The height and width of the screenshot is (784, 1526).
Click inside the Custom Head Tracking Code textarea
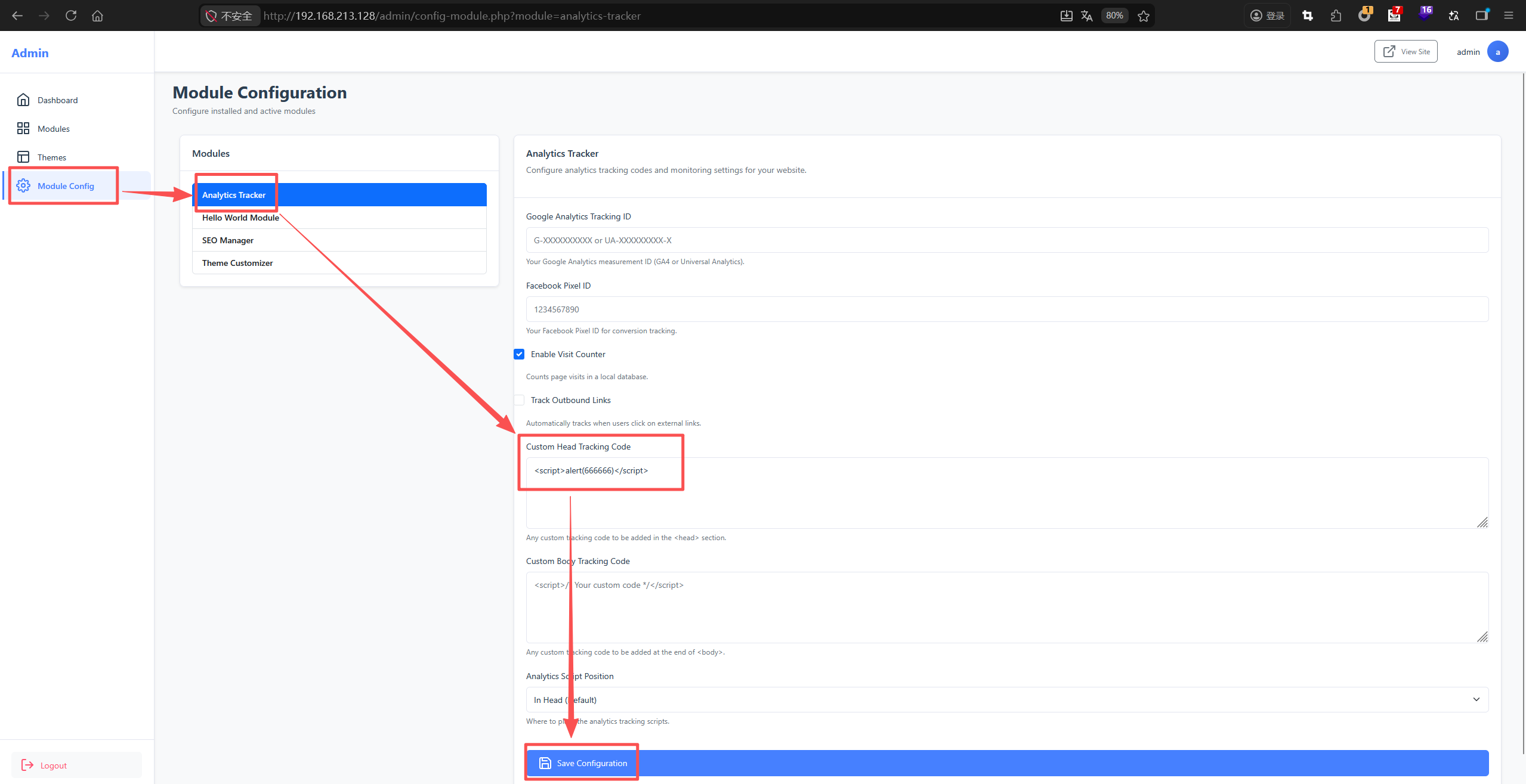1007,493
